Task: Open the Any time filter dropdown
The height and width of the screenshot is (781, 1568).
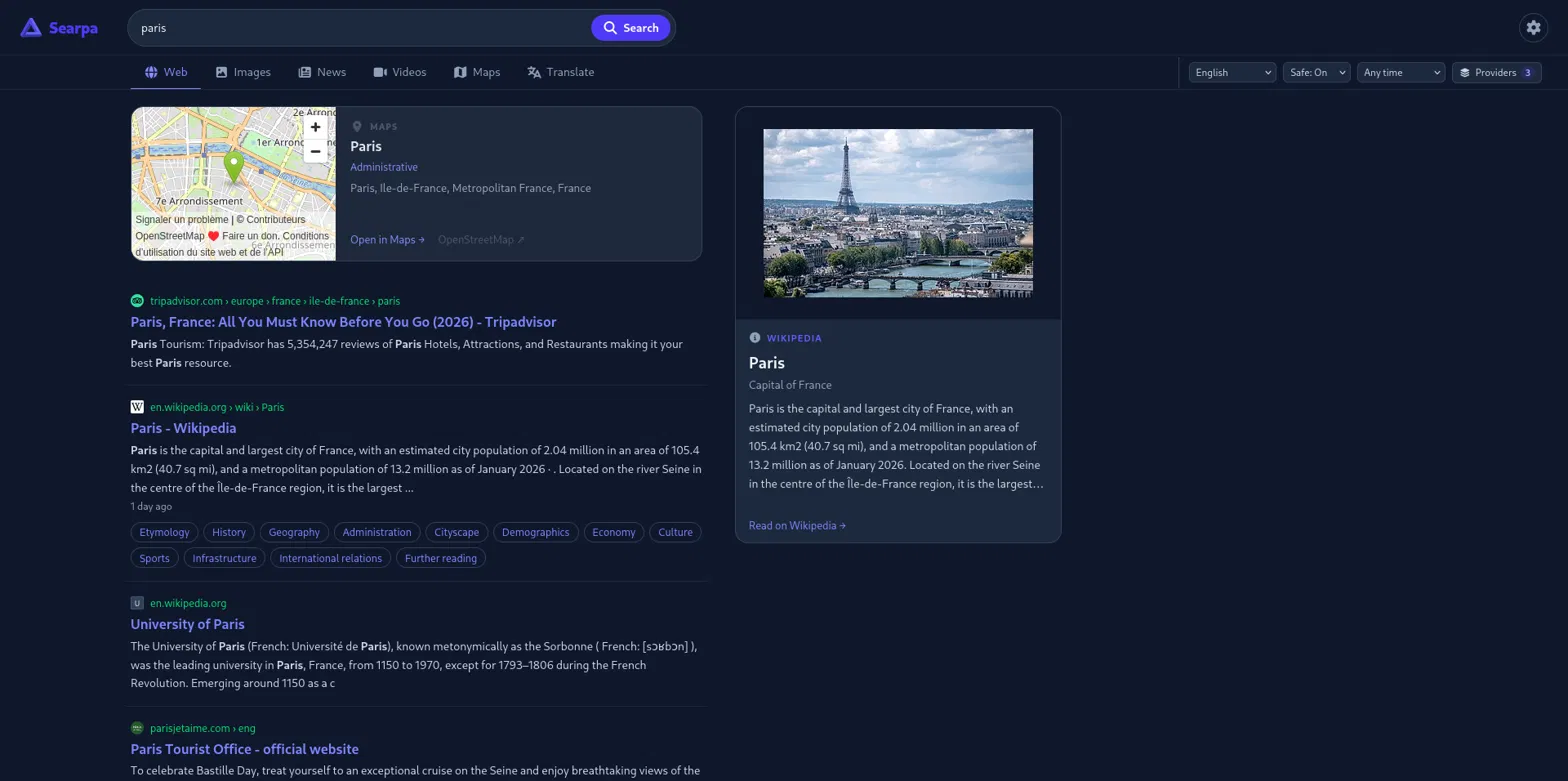Action: [x=1401, y=72]
